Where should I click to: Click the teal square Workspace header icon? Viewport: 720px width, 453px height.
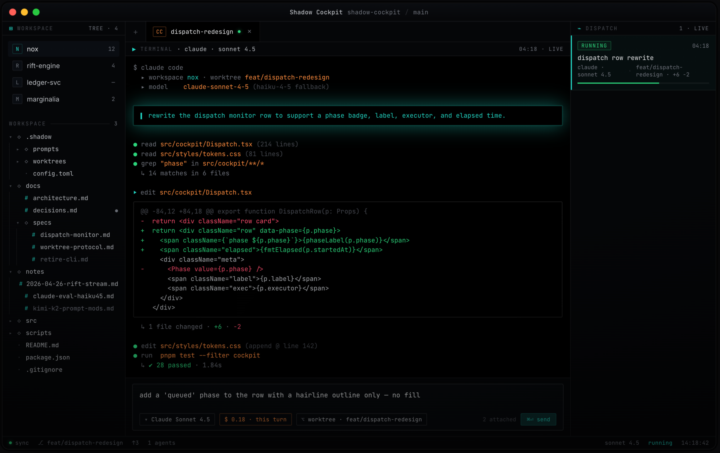pyautogui.click(x=11, y=28)
